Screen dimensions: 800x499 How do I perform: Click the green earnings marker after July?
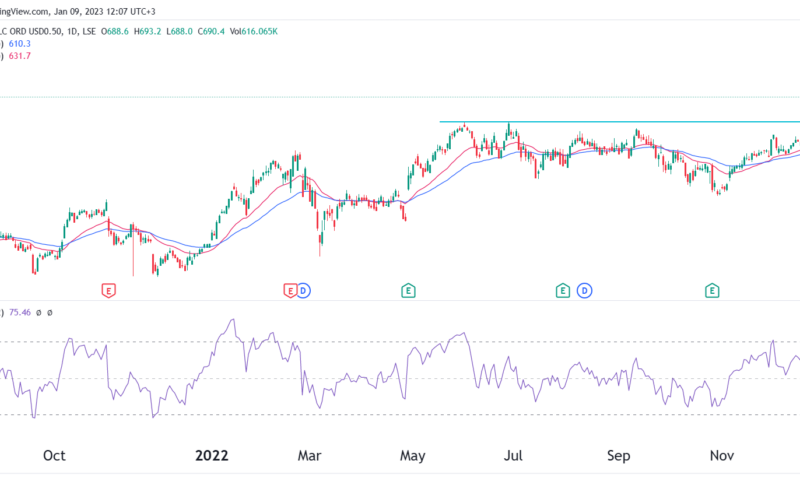(562, 291)
